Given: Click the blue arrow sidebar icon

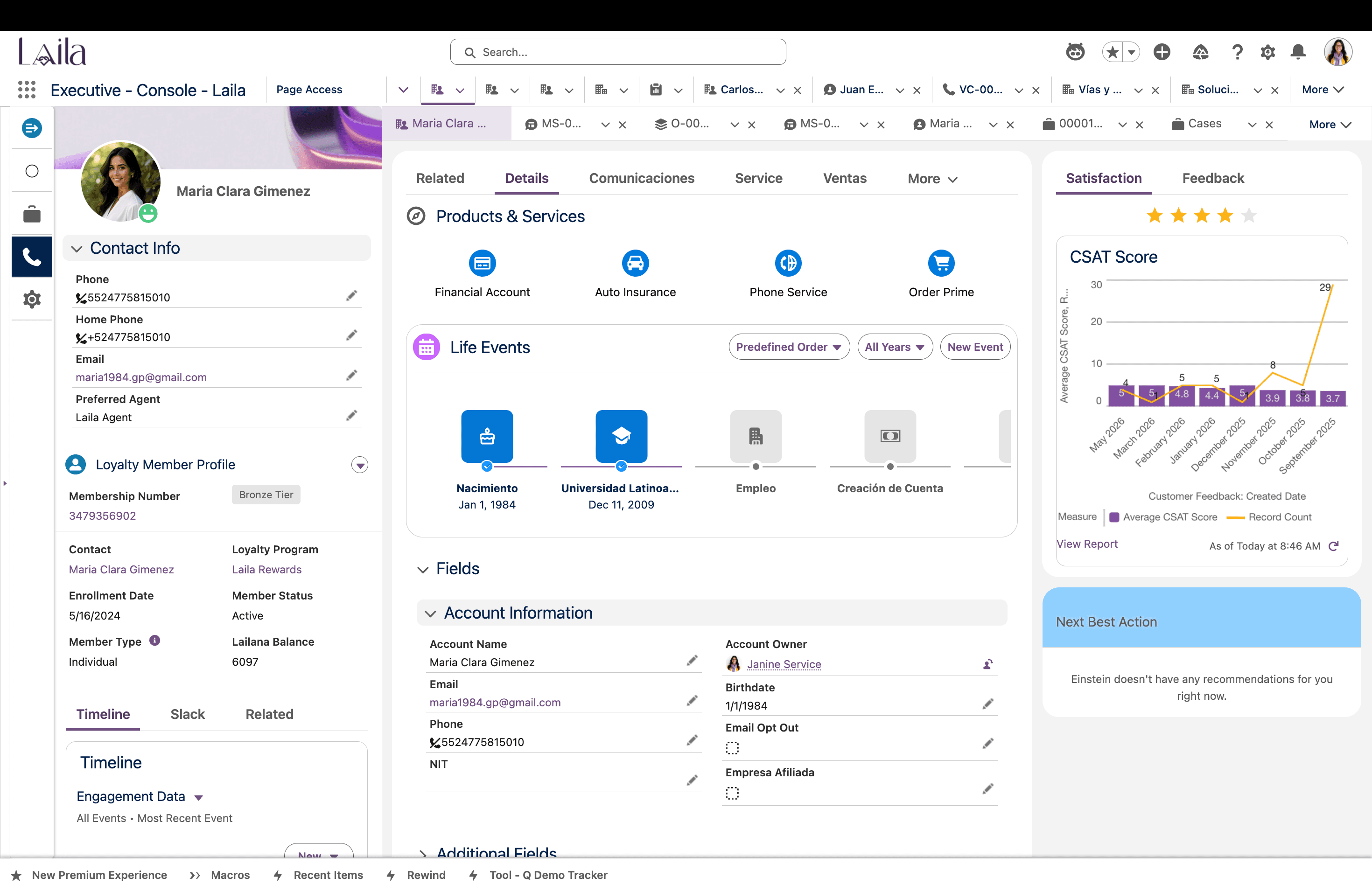Looking at the screenshot, I should pyautogui.click(x=32, y=127).
